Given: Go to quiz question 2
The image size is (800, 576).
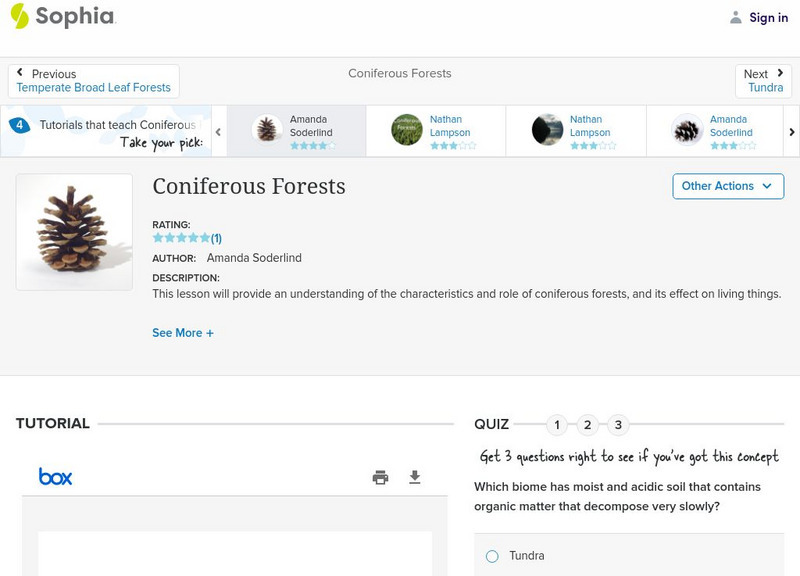Looking at the screenshot, I should coord(588,425).
